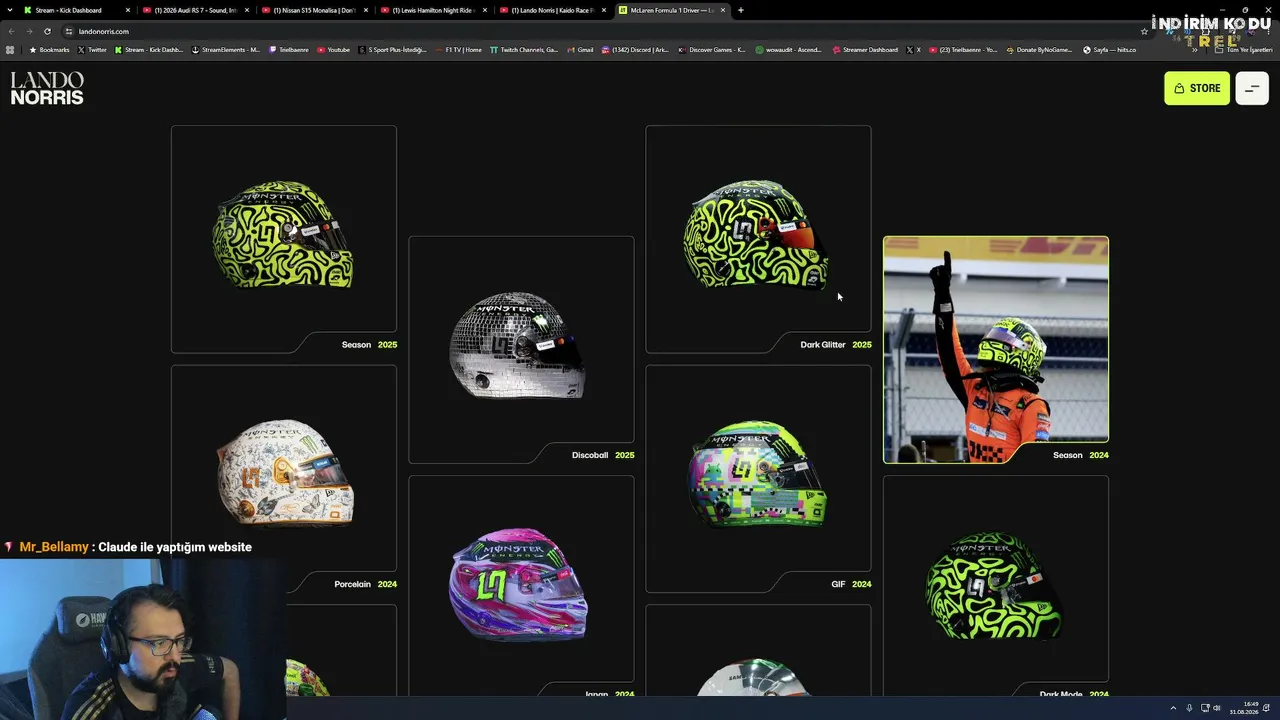
Task: Open the Donate ByNoGame bookmark
Action: pyautogui.click(x=1040, y=50)
